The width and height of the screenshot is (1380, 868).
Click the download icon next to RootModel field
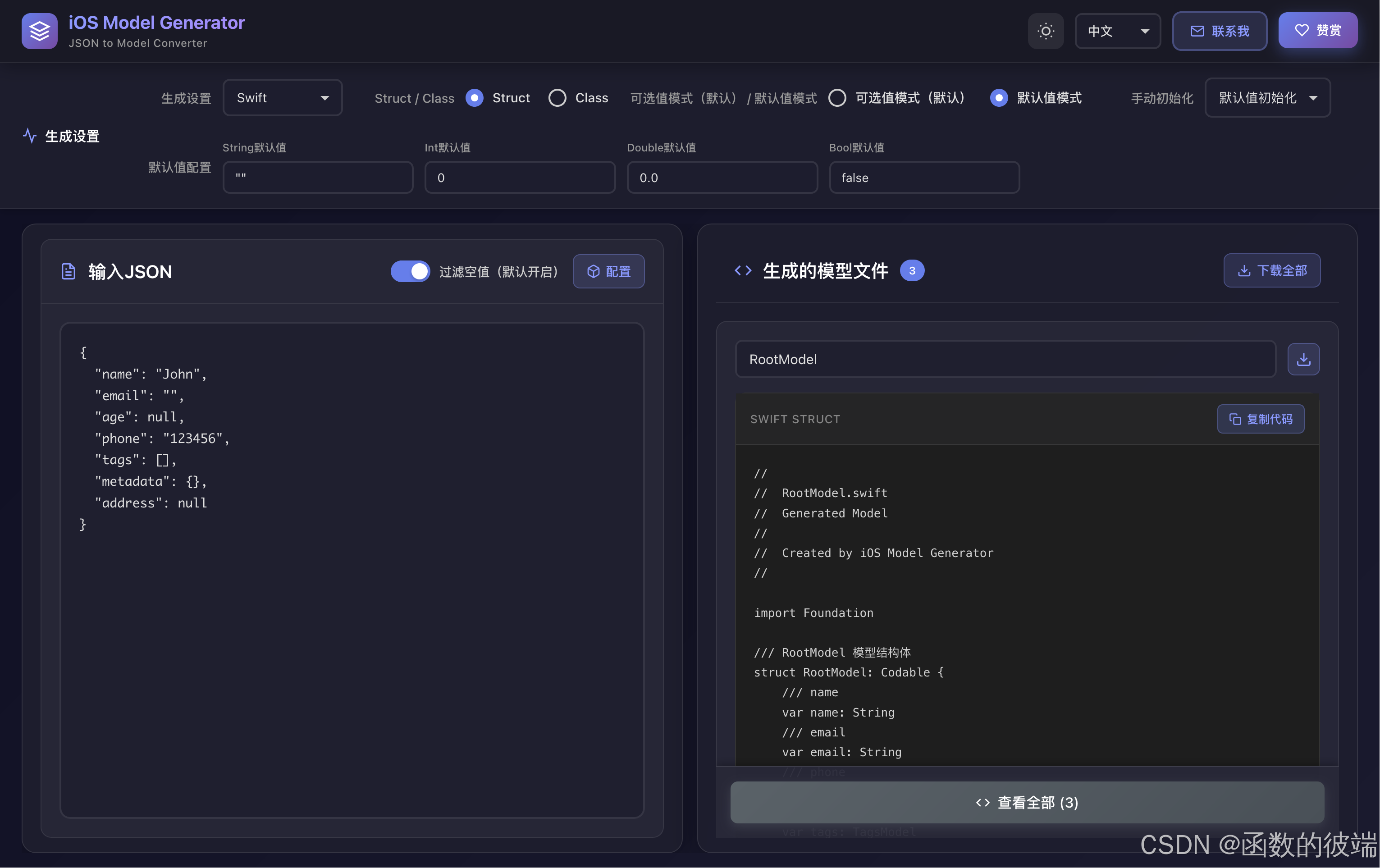(1303, 359)
